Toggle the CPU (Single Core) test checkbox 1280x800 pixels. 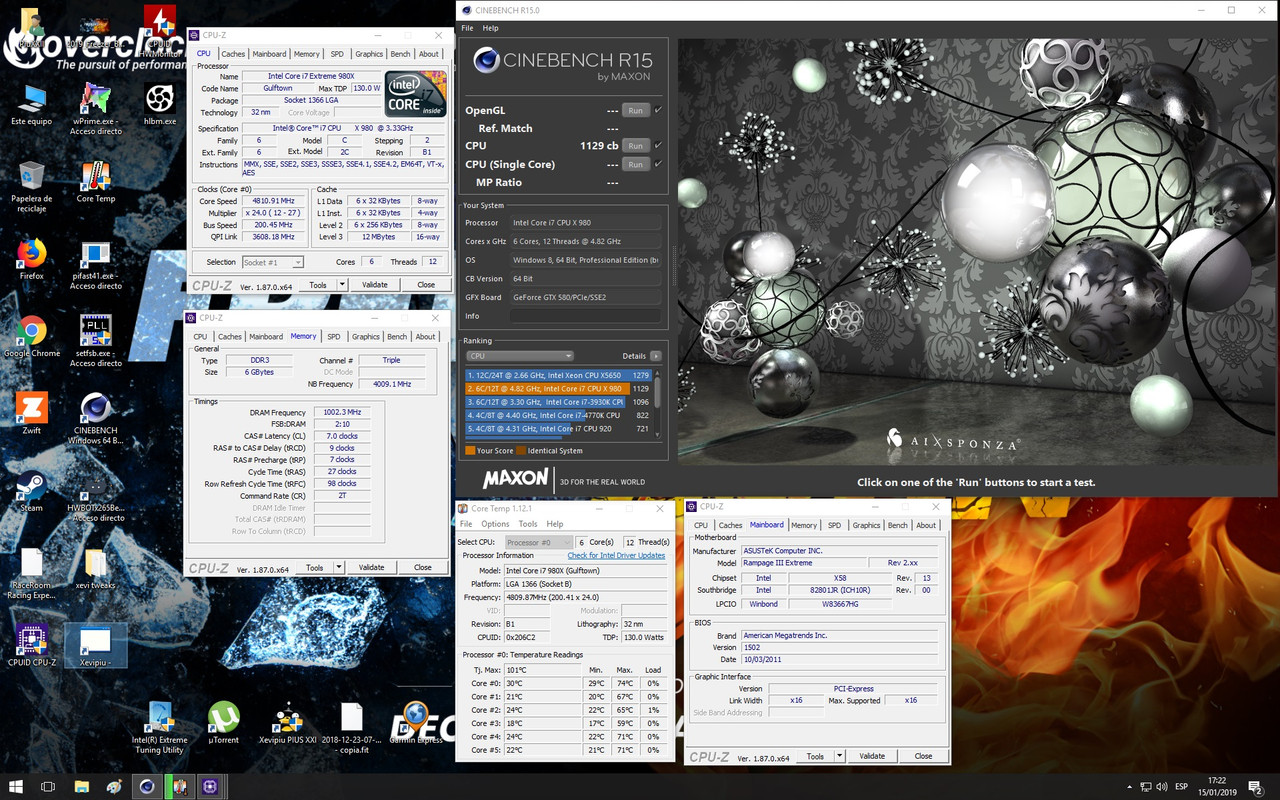tap(657, 164)
